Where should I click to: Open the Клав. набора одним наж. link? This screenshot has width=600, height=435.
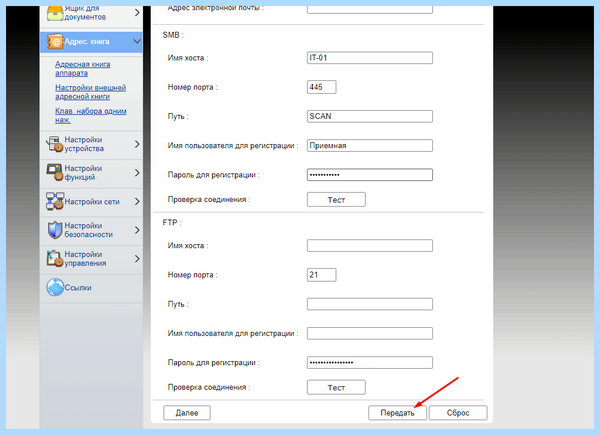(x=91, y=116)
